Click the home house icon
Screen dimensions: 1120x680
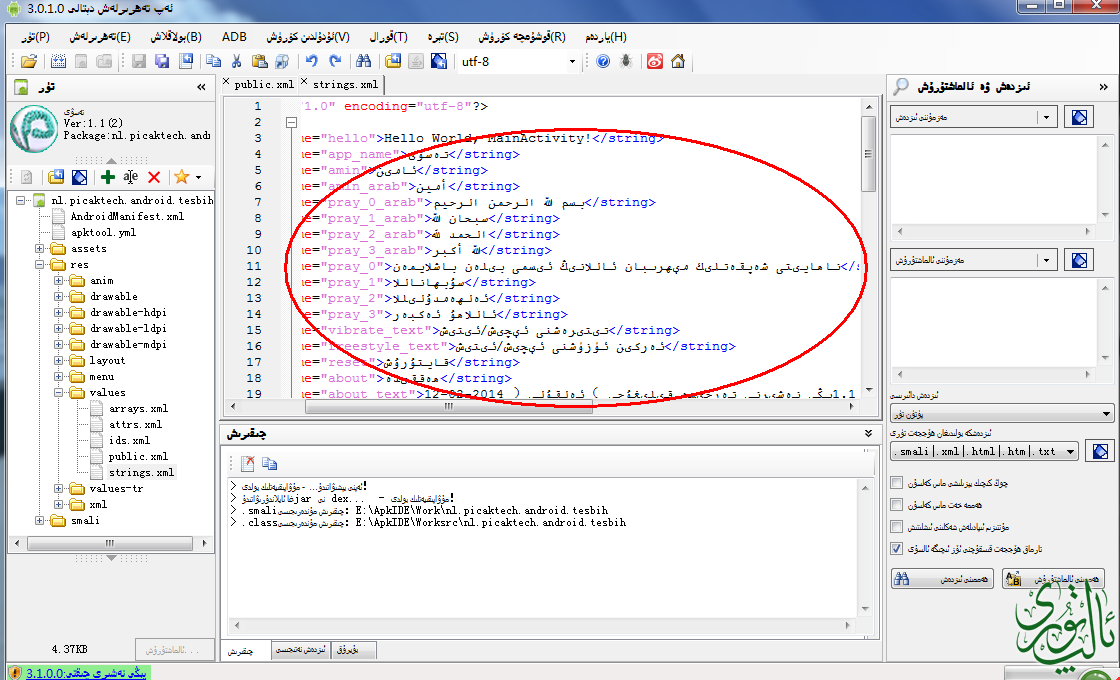[x=678, y=61]
